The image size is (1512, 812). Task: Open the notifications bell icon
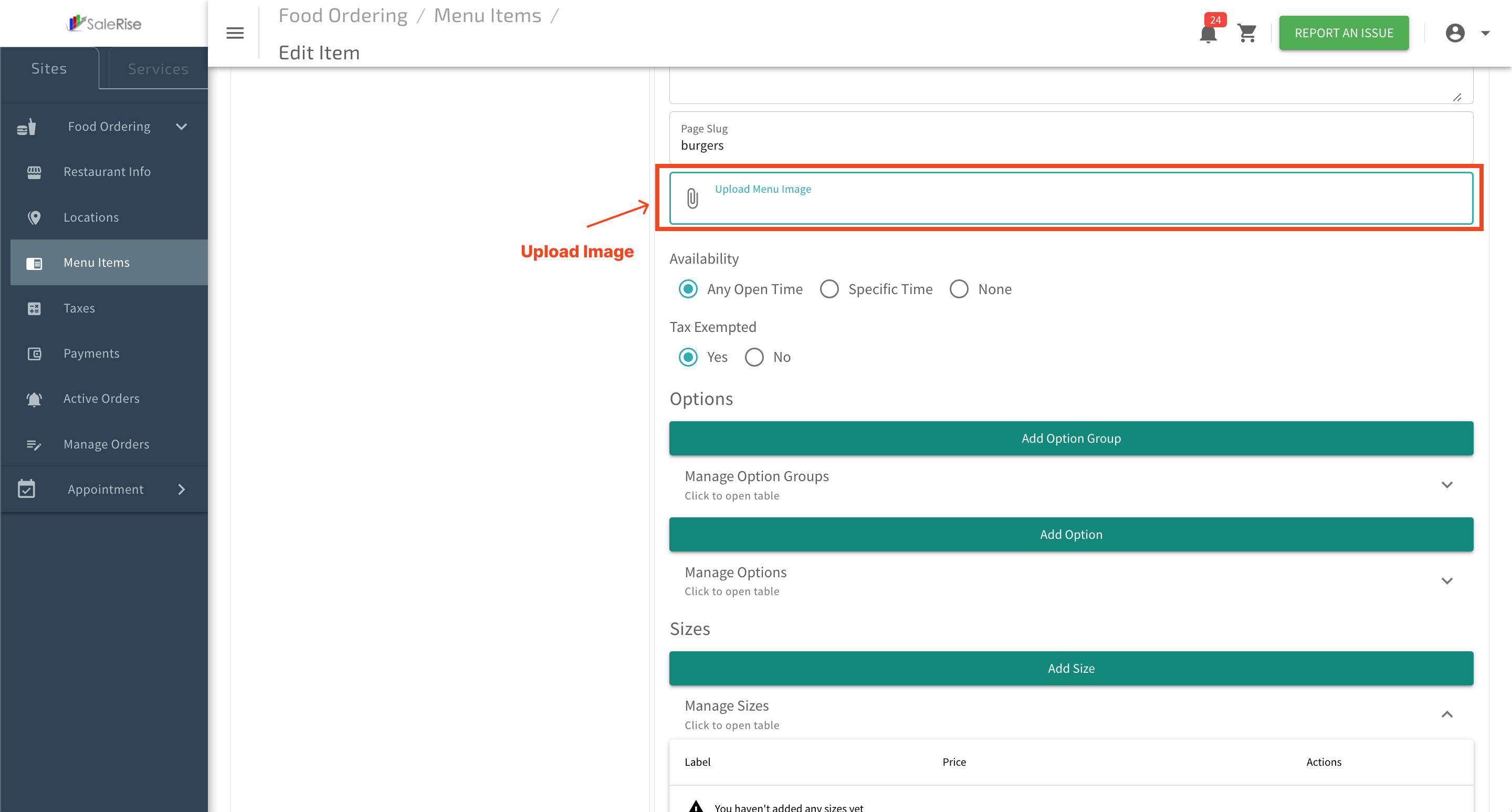[x=1207, y=33]
